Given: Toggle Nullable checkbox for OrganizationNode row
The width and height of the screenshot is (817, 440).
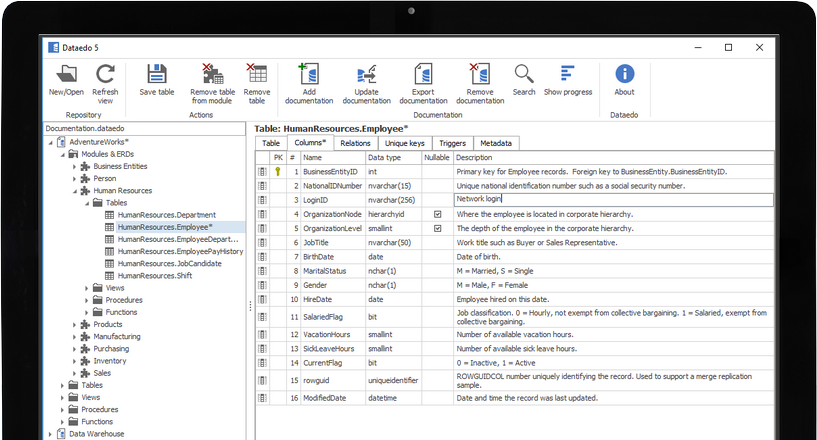Looking at the screenshot, I should coord(437,214).
